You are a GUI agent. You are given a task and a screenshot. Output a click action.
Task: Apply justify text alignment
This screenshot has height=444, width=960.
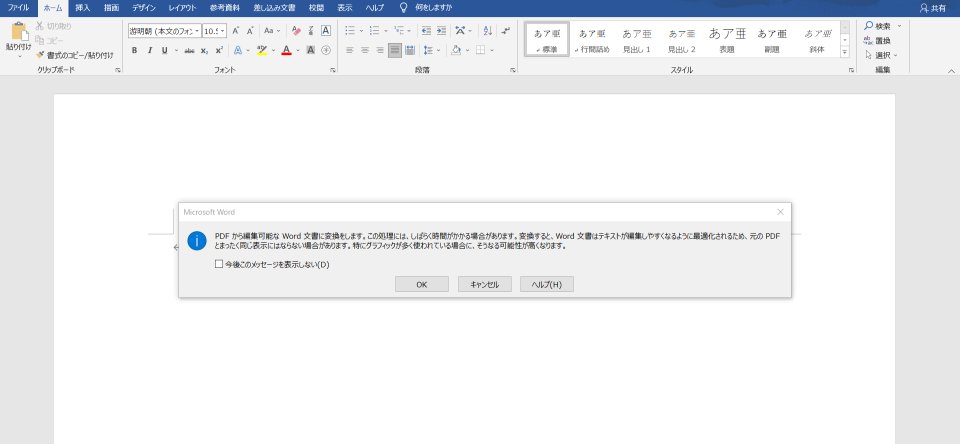tap(395, 50)
